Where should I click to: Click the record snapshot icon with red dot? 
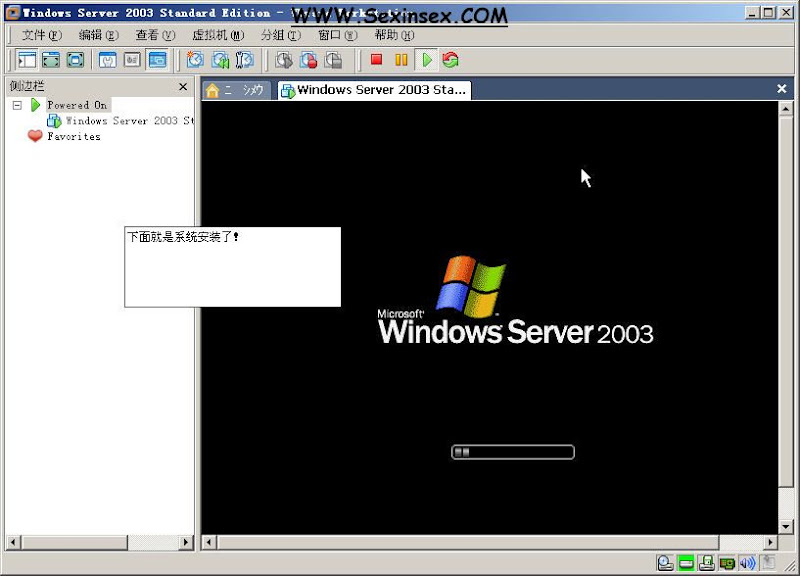[x=309, y=60]
